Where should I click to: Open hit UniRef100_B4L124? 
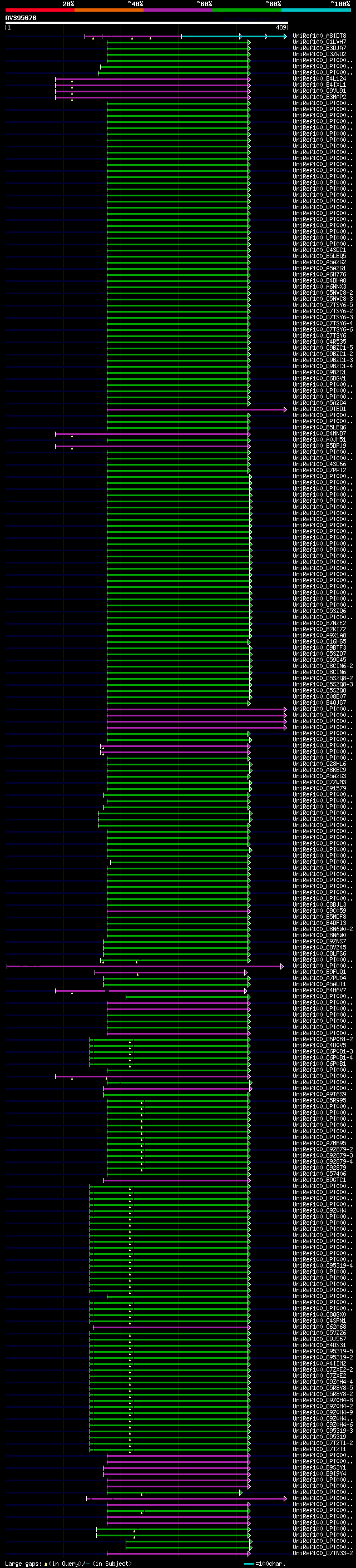click(319, 78)
